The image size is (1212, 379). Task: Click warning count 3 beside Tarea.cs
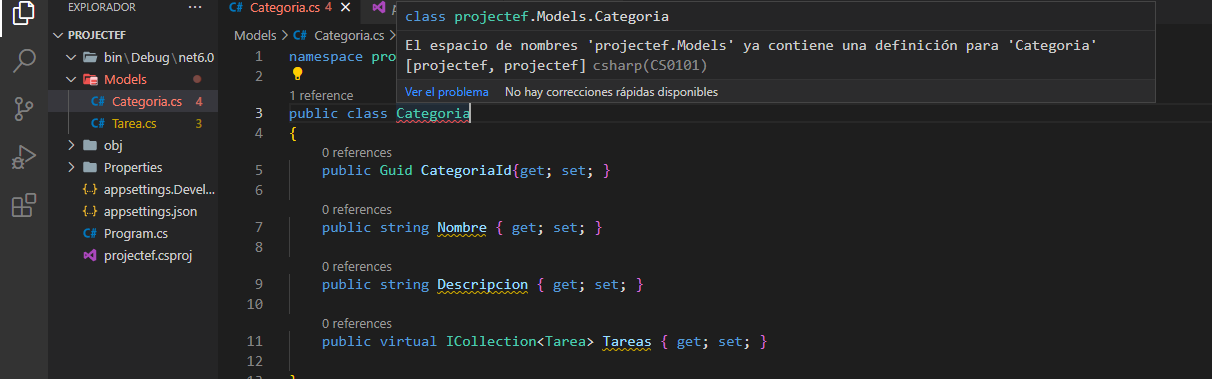click(199, 123)
